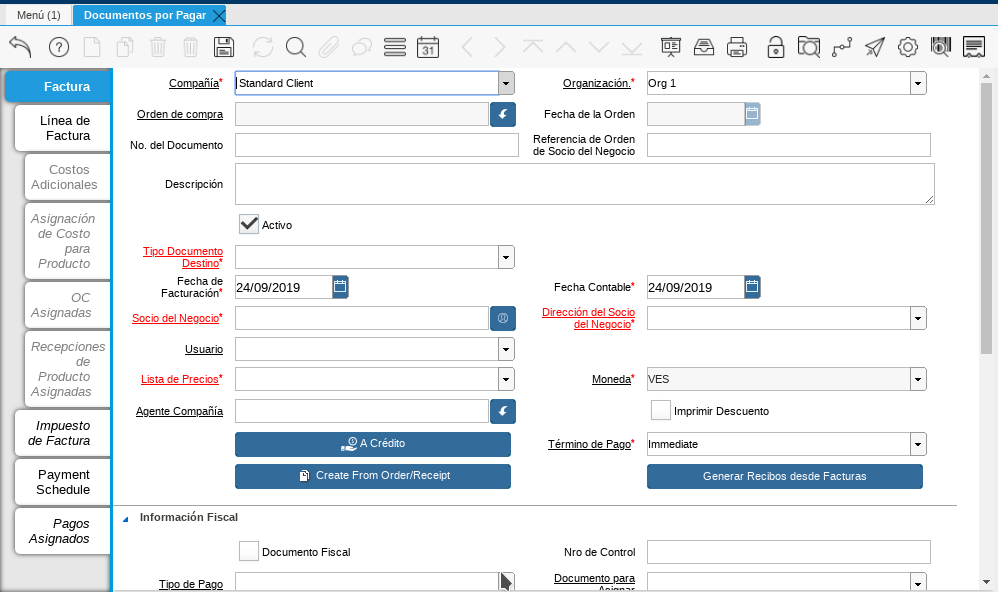Open the Payment Schedule tab

pos(64,482)
